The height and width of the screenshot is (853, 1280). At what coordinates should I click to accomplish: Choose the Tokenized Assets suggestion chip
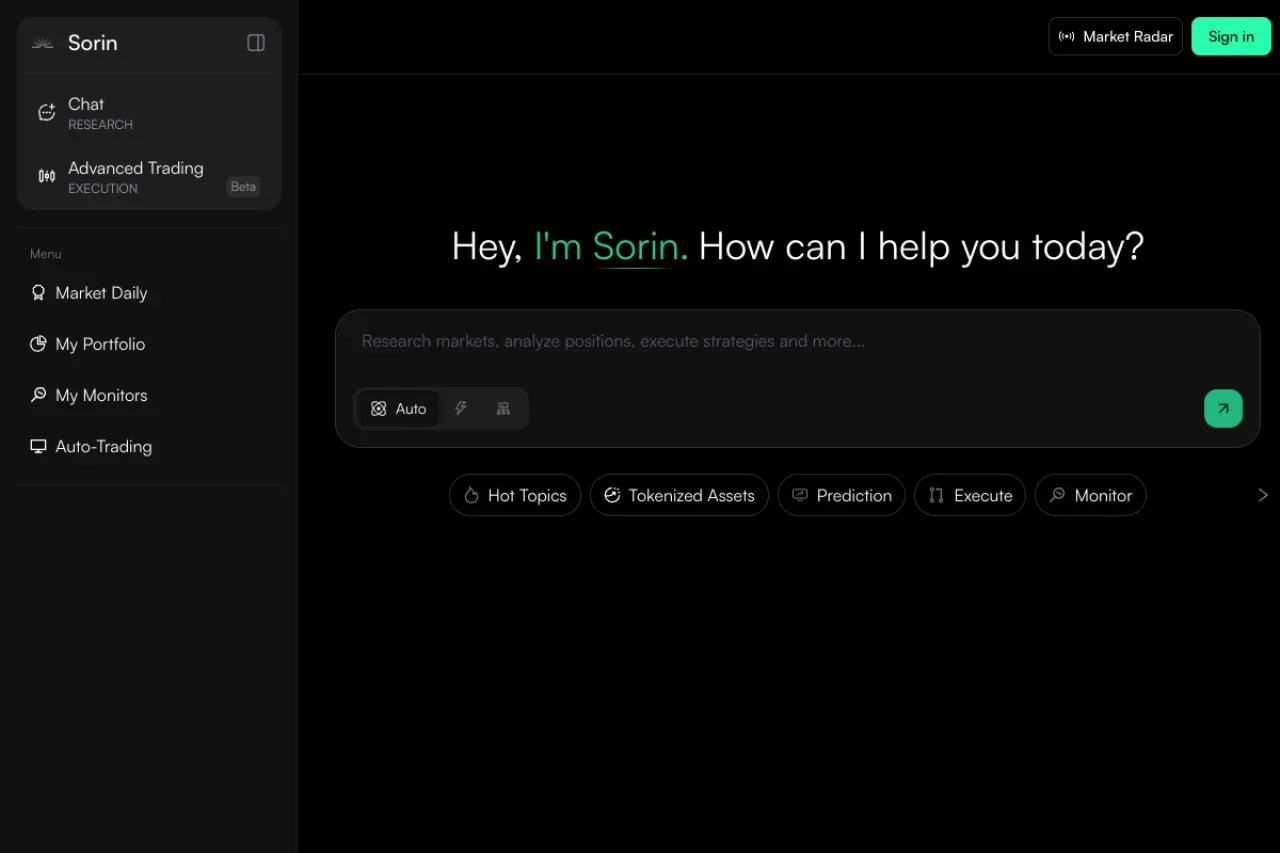point(679,495)
